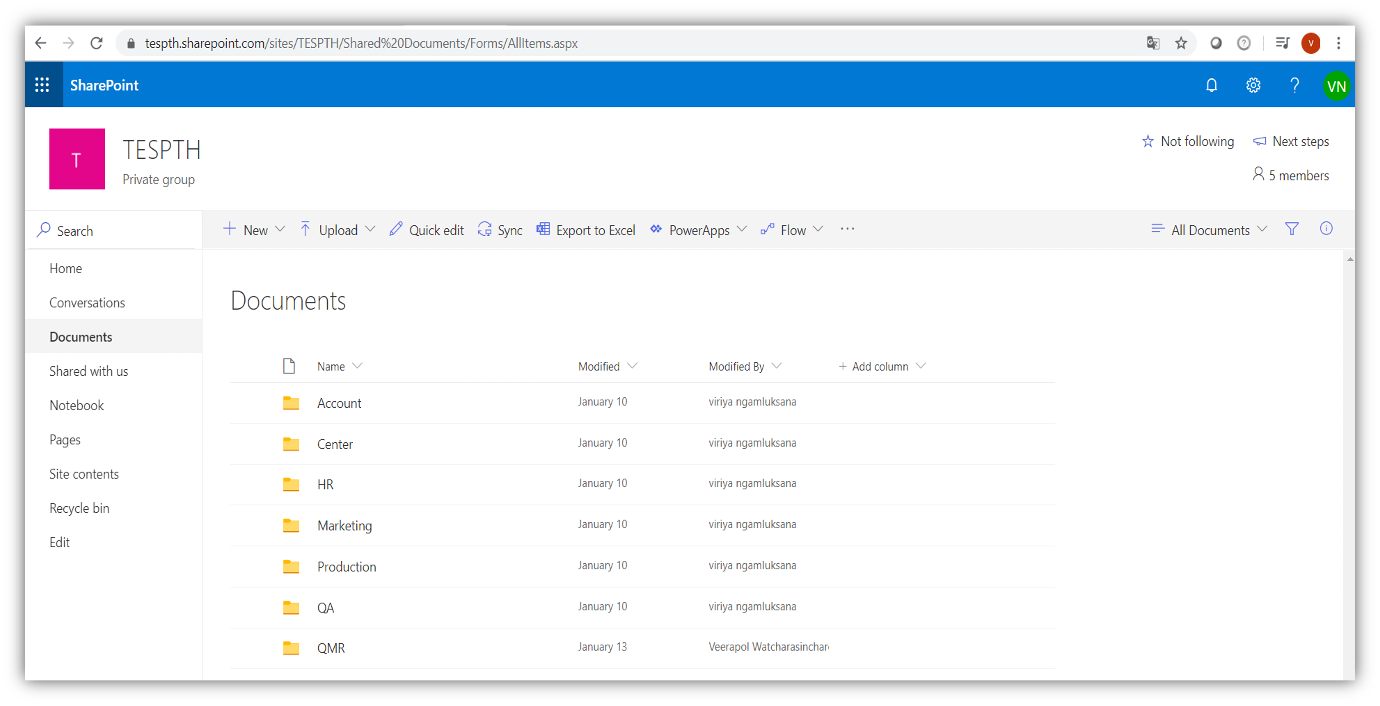Click Export to Excel
Screen dimensions: 1380x706
click(586, 230)
